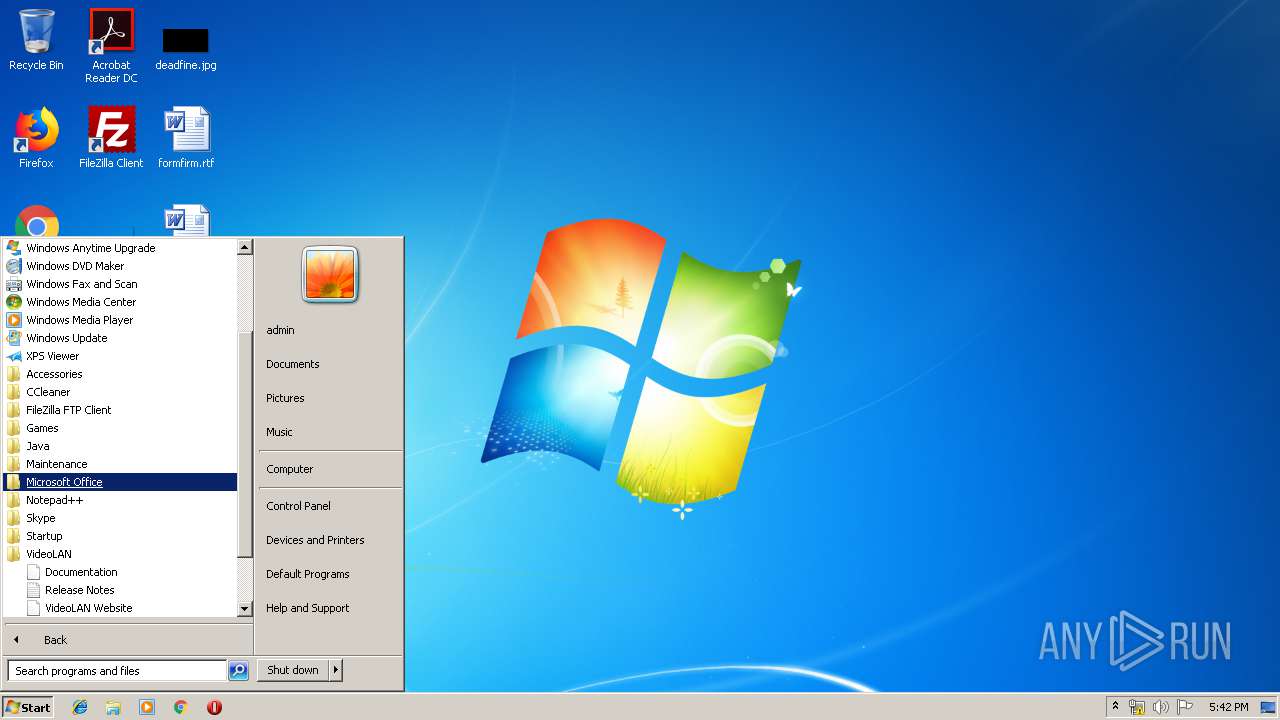Screen dimensions: 1280x720
Task: Click the search magnifier button
Action: [238, 671]
